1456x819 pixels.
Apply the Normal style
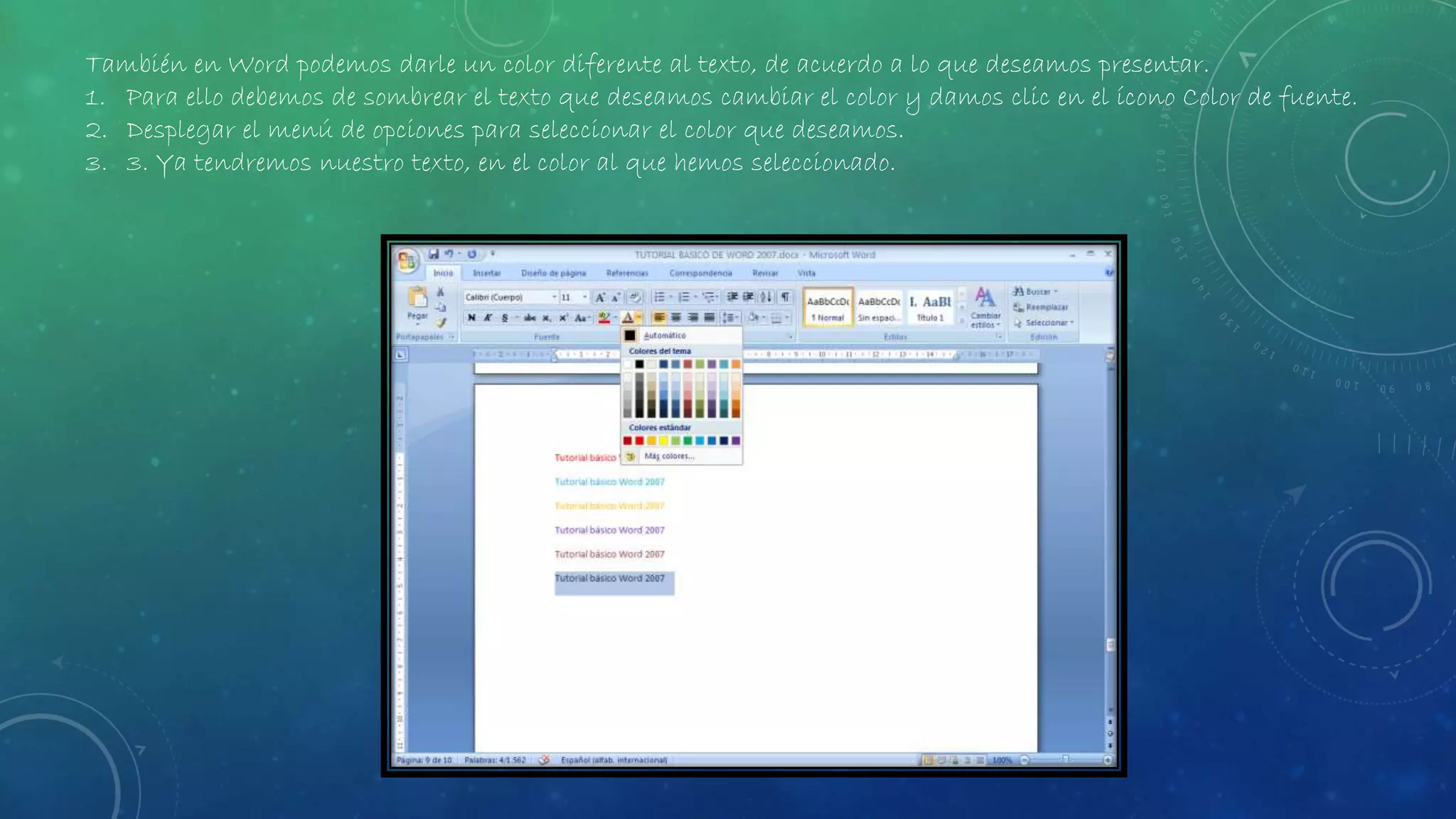point(828,307)
